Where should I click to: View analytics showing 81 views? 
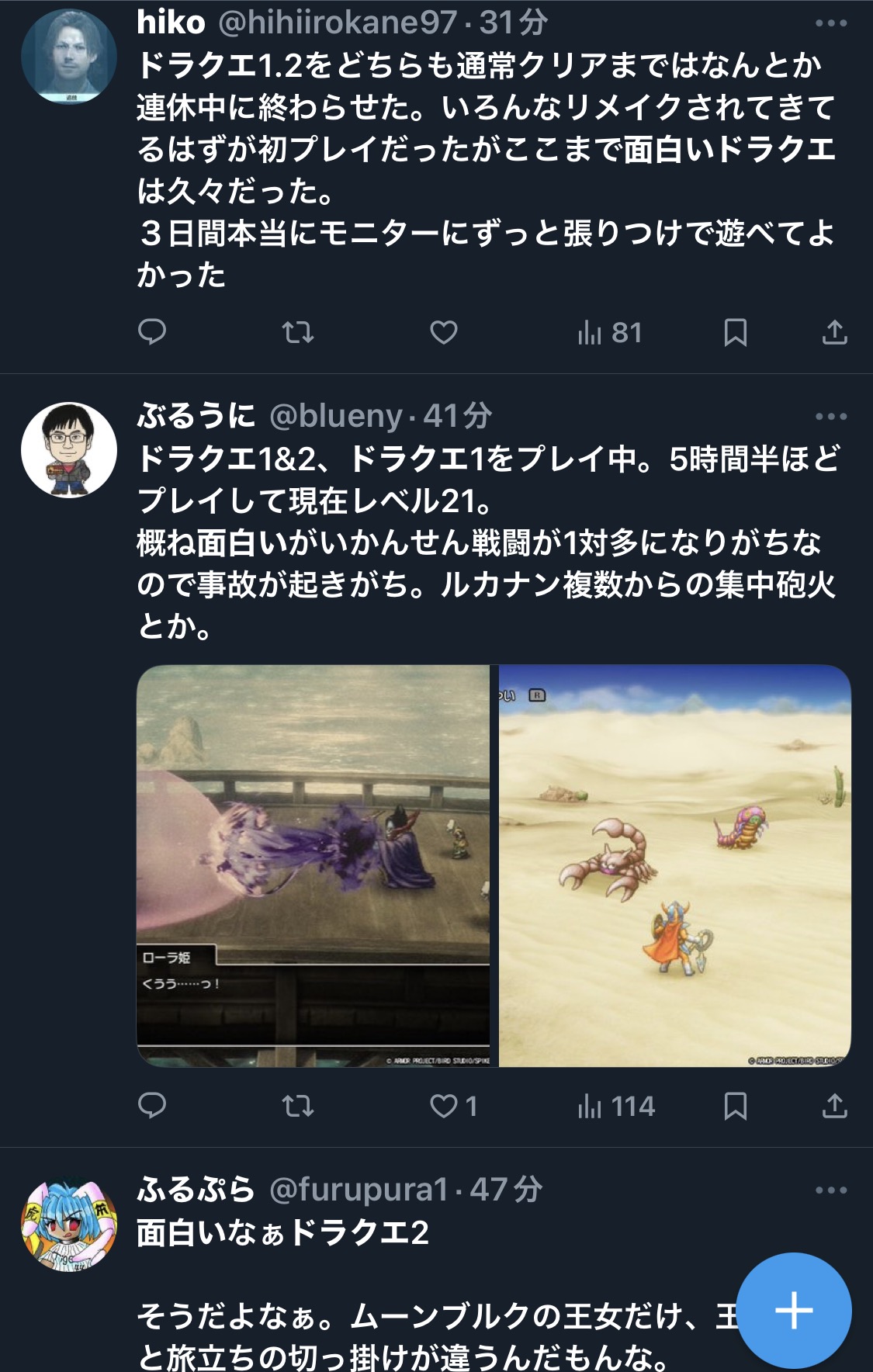pyautogui.click(x=610, y=333)
